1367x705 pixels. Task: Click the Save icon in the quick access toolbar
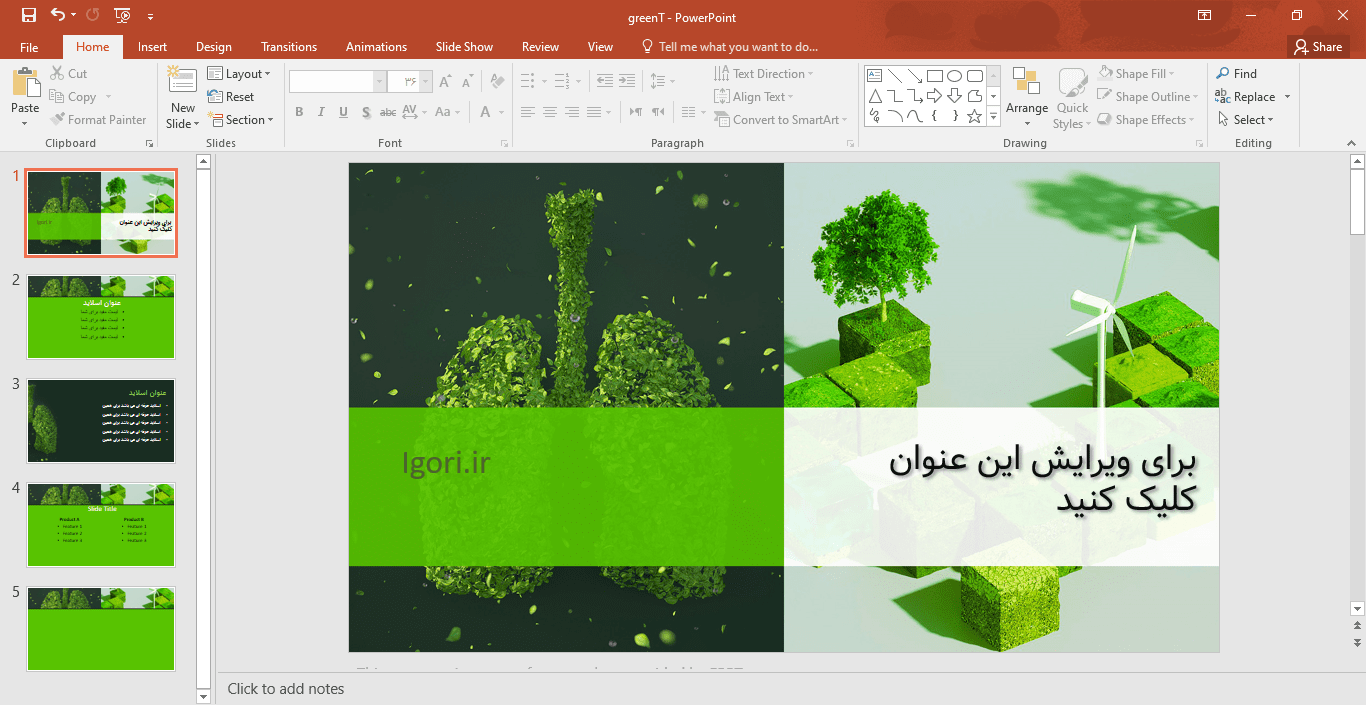tap(28, 15)
